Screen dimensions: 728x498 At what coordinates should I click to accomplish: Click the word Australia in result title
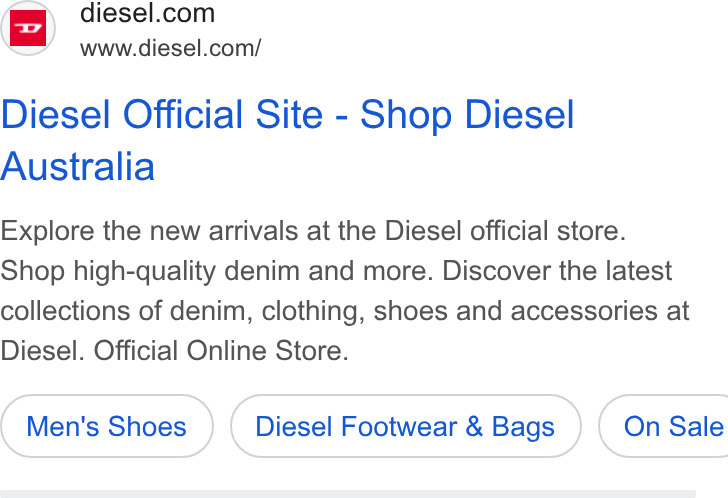coord(77,166)
